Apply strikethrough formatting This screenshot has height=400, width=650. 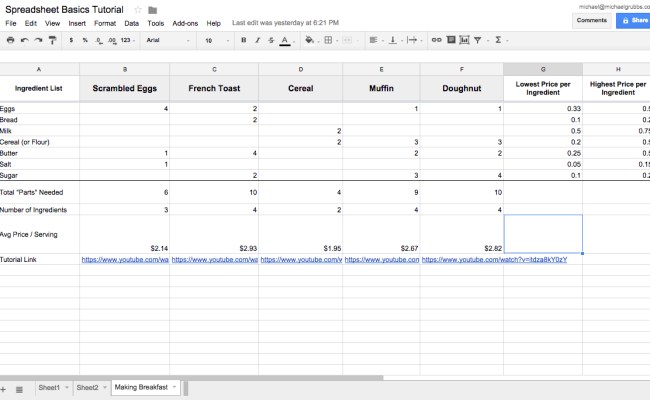point(271,40)
